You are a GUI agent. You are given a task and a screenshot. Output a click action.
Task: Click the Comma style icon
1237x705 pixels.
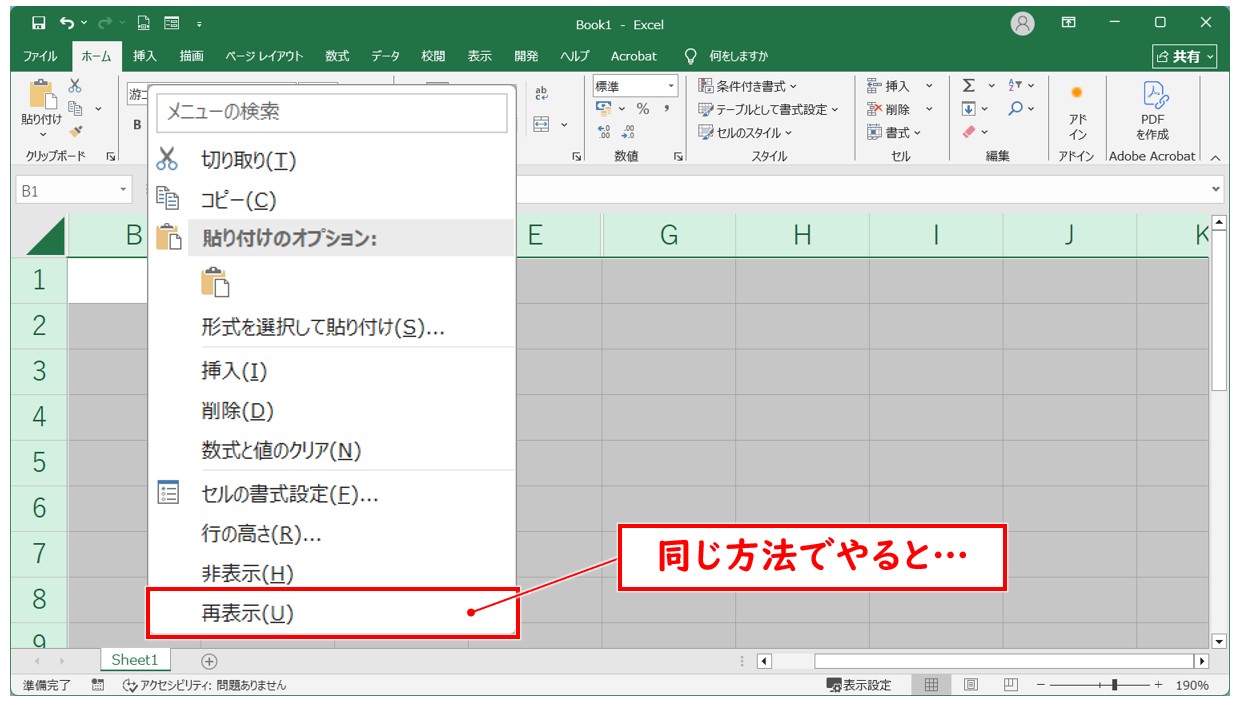tap(666, 109)
